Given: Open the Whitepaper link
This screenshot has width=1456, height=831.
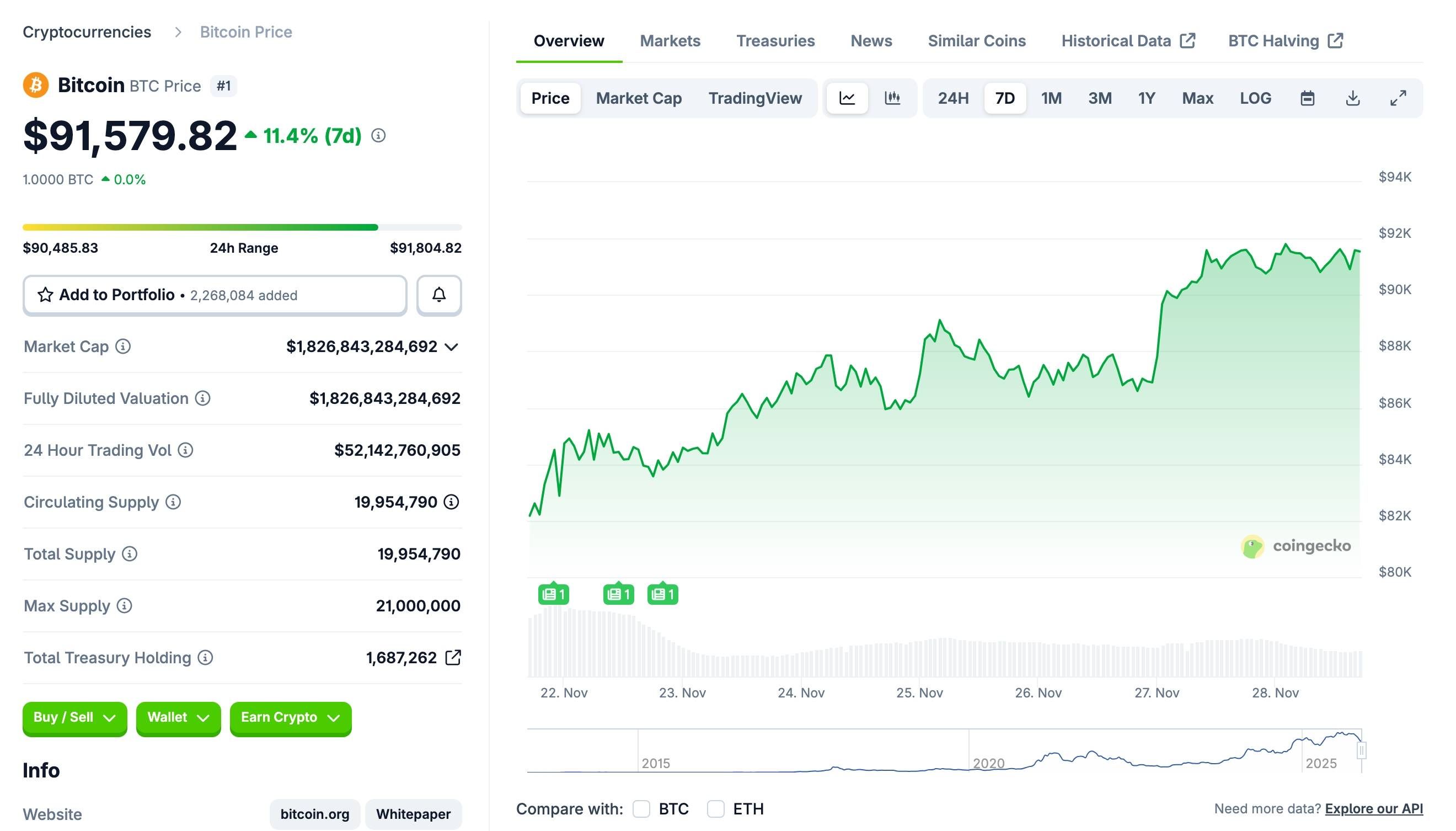Looking at the screenshot, I should (x=414, y=814).
